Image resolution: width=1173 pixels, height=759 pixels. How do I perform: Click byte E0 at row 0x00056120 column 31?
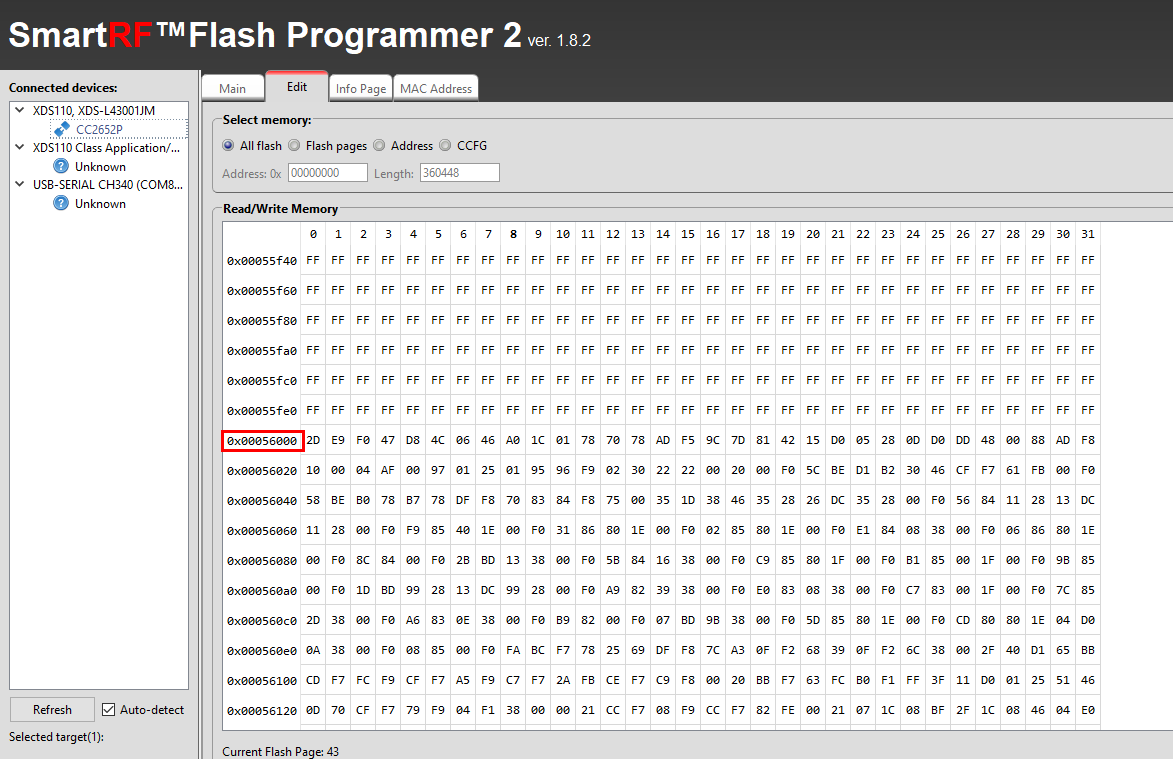(1088, 710)
